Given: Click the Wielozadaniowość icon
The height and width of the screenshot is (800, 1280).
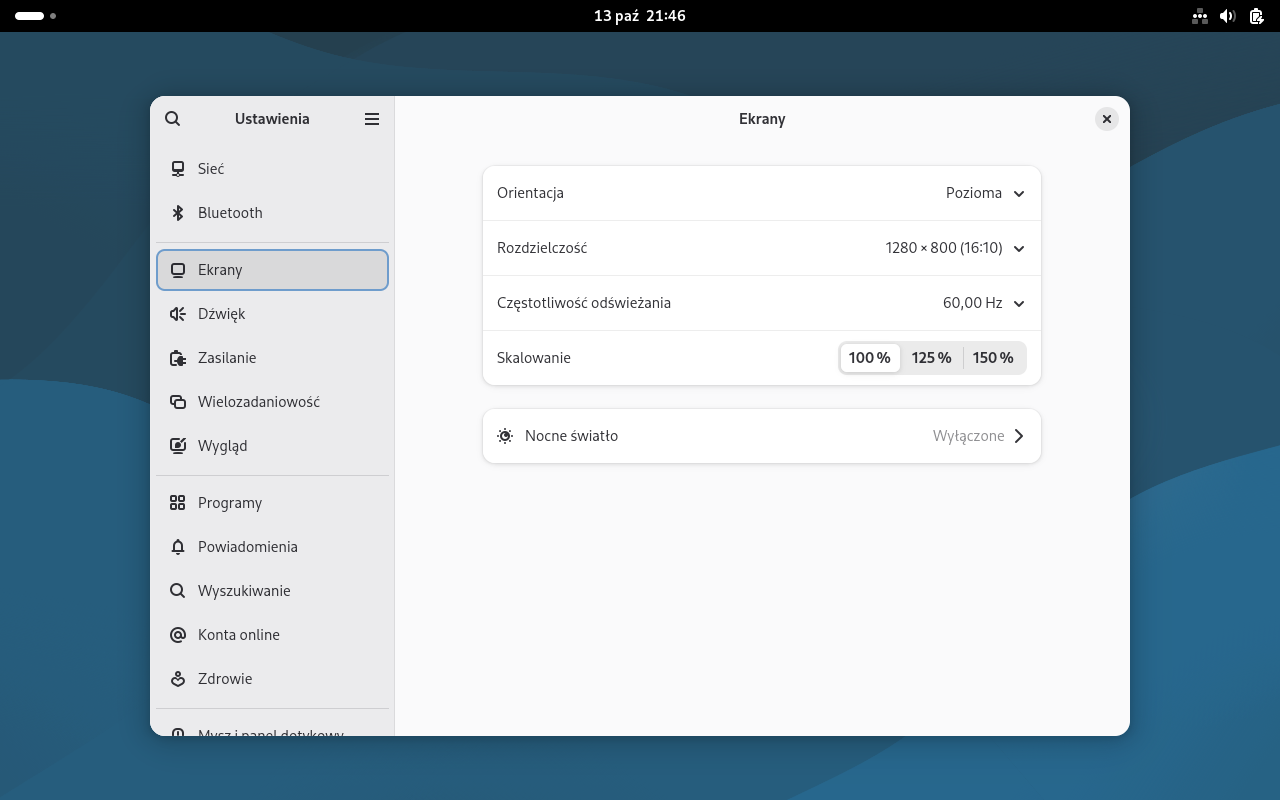Looking at the screenshot, I should point(178,402).
